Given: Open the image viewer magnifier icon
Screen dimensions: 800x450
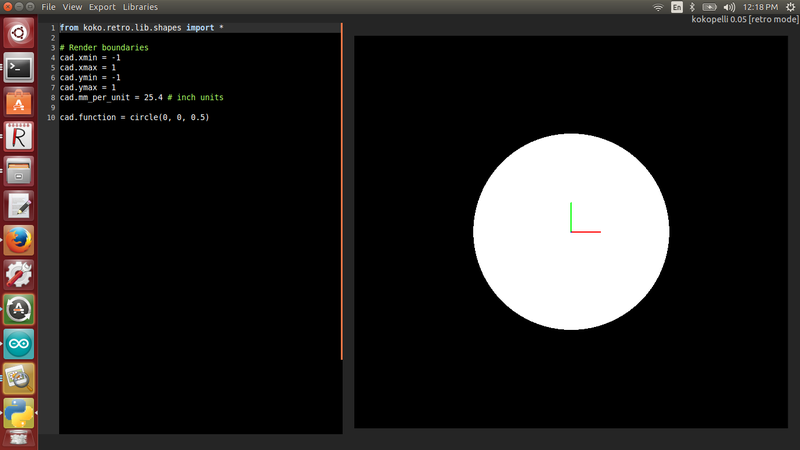Looking at the screenshot, I should (19, 378).
